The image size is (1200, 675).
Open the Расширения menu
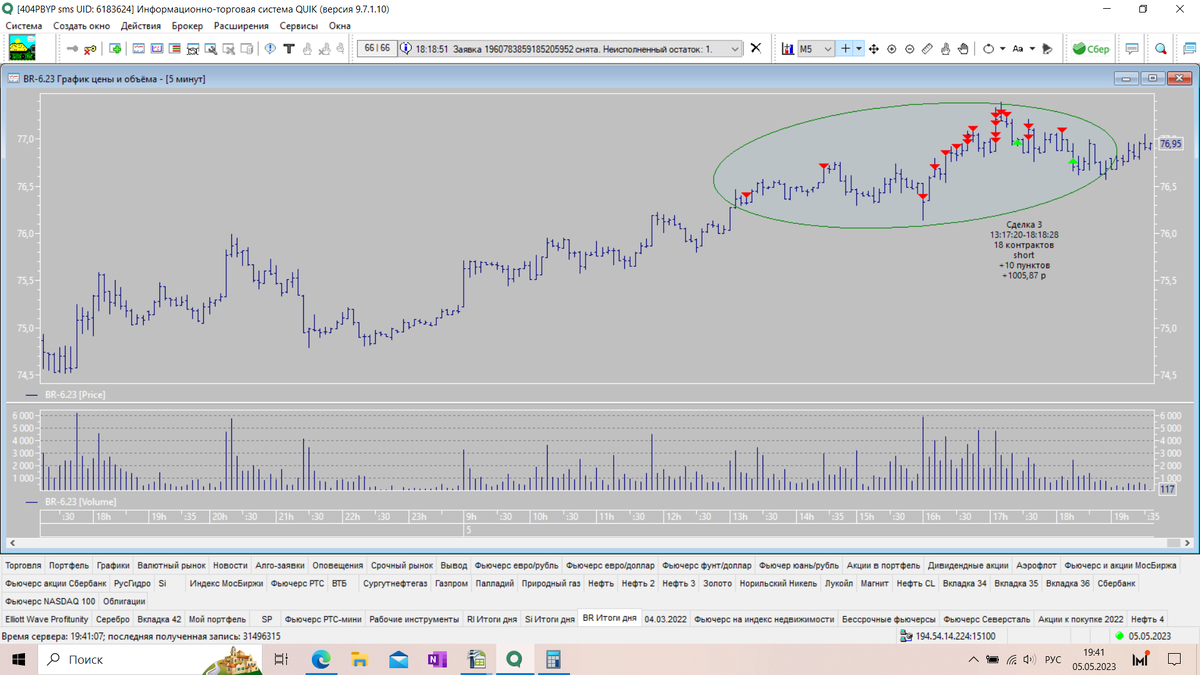pyautogui.click(x=241, y=25)
